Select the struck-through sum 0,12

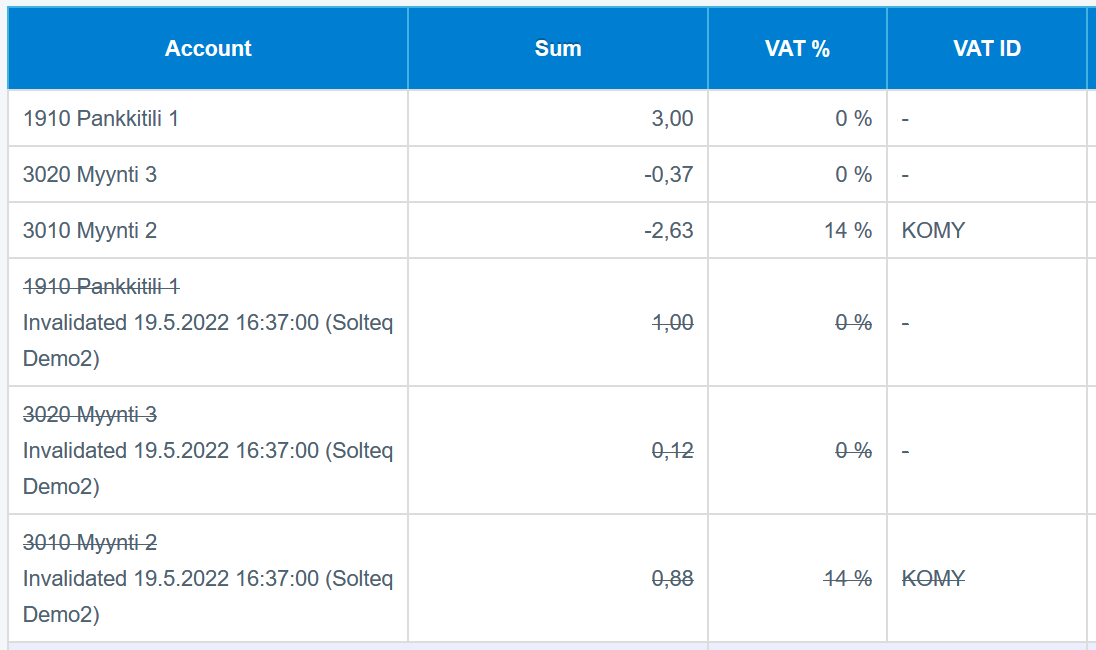pyautogui.click(x=672, y=451)
